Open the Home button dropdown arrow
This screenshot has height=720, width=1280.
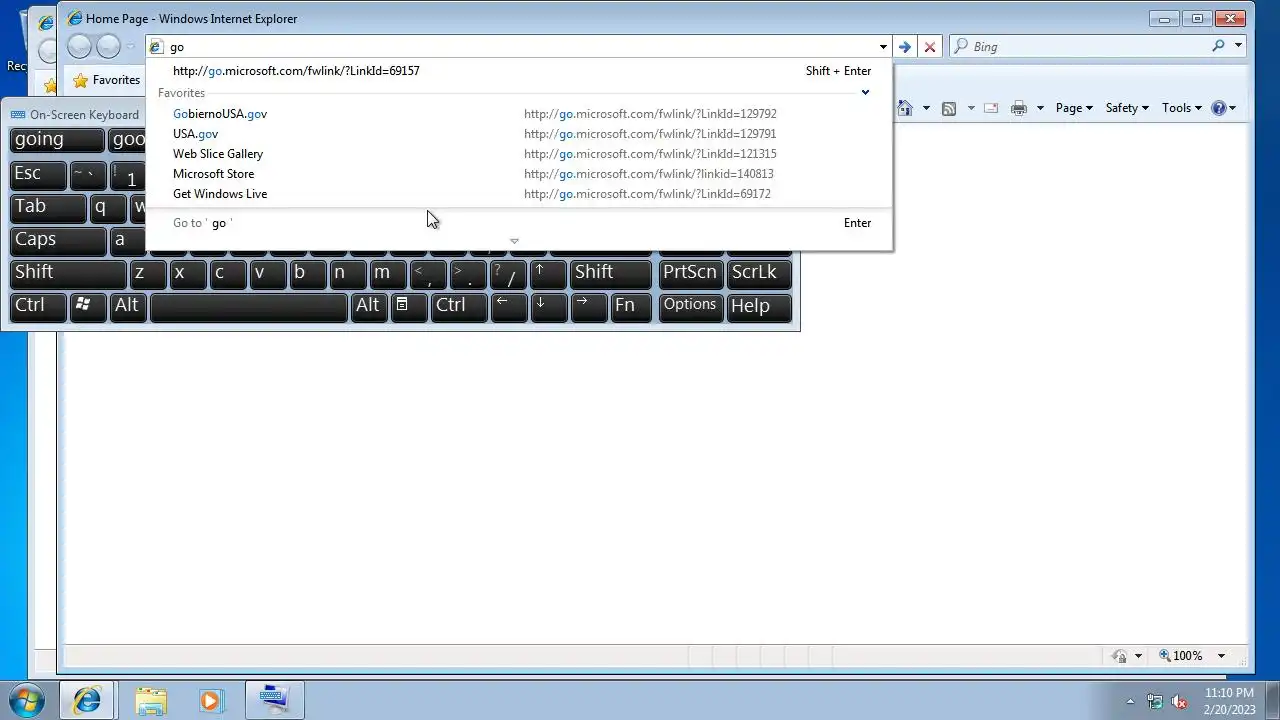click(x=926, y=108)
